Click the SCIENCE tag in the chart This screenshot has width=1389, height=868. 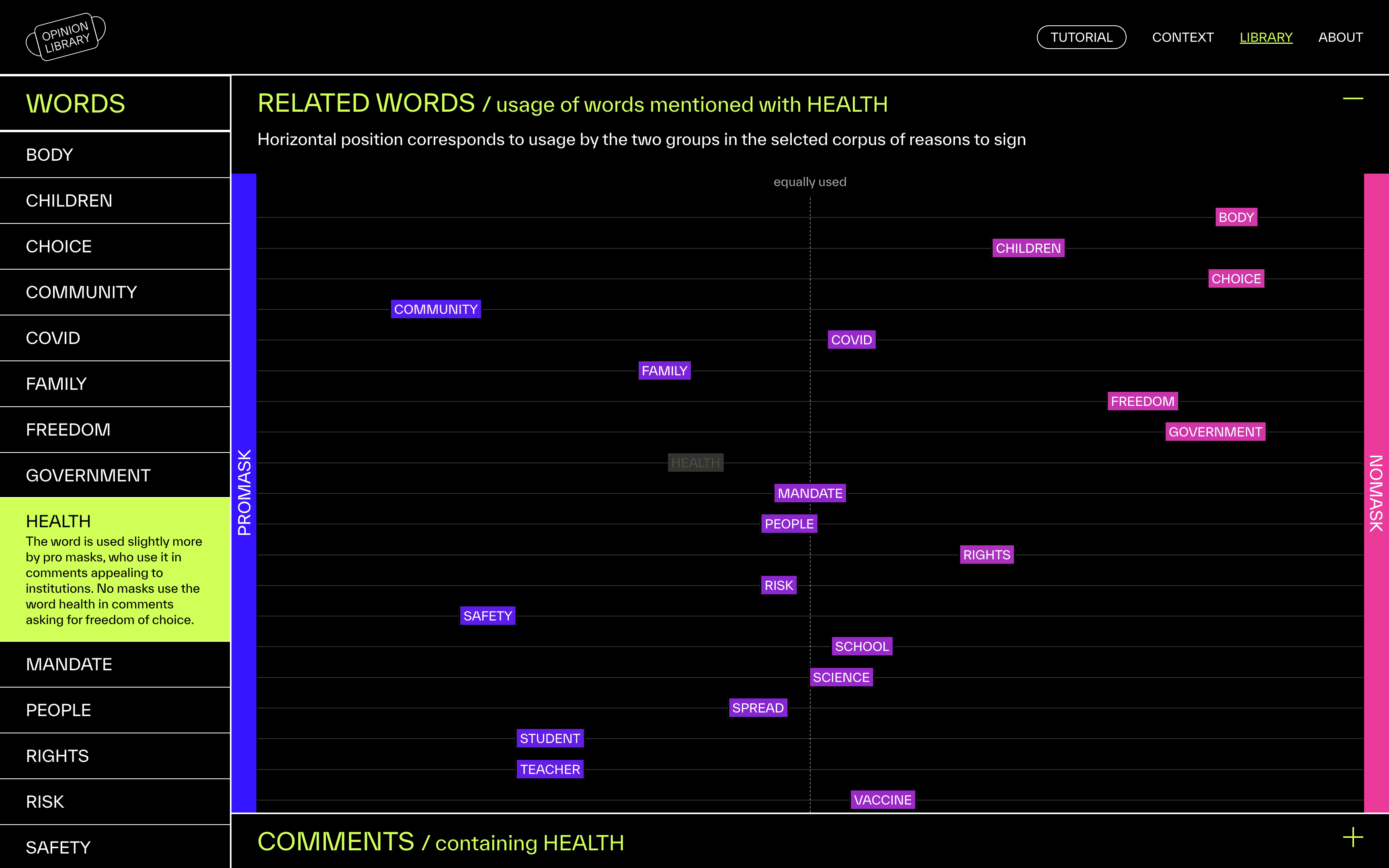pos(841,678)
